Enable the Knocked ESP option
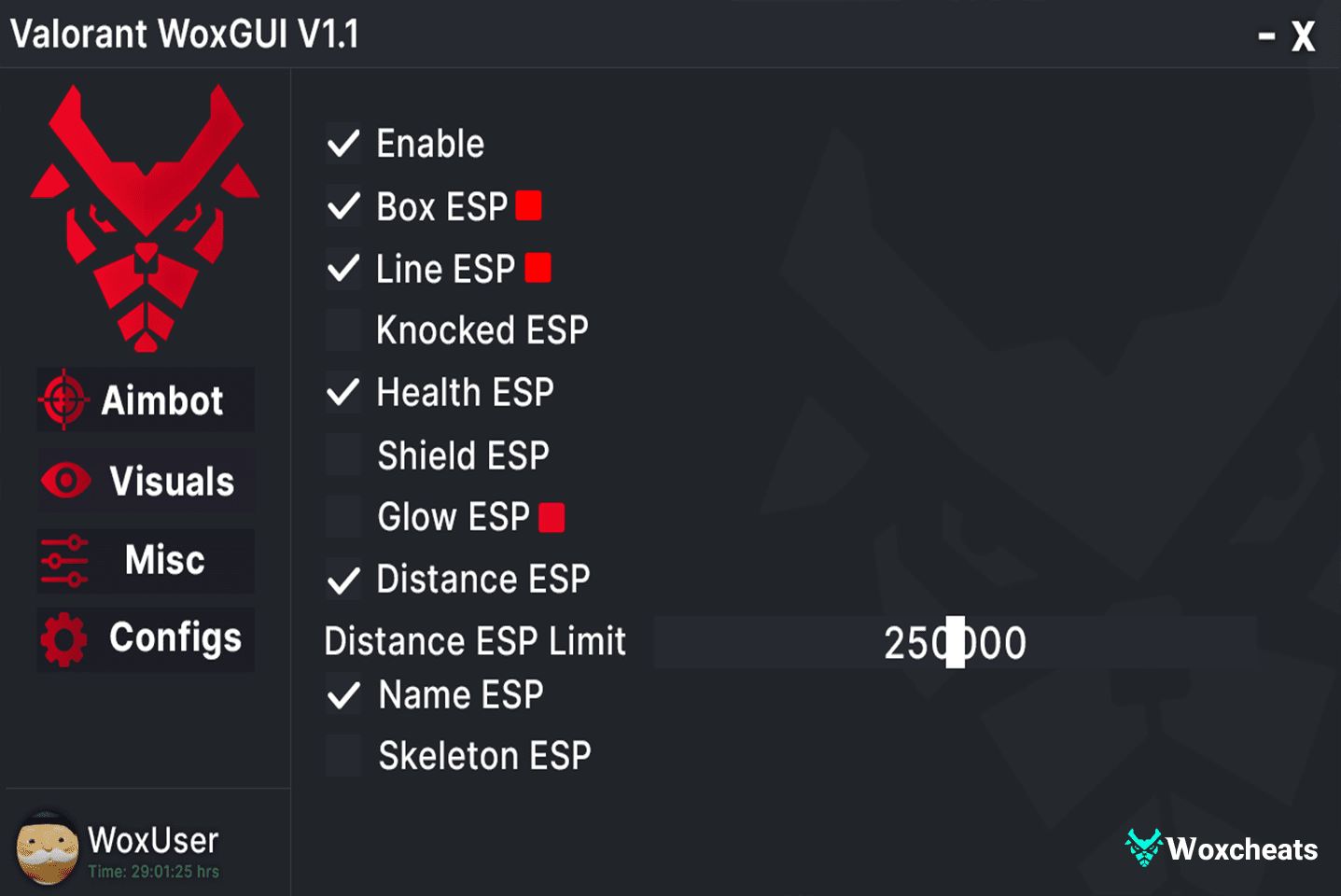The height and width of the screenshot is (896, 1341). (x=343, y=329)
